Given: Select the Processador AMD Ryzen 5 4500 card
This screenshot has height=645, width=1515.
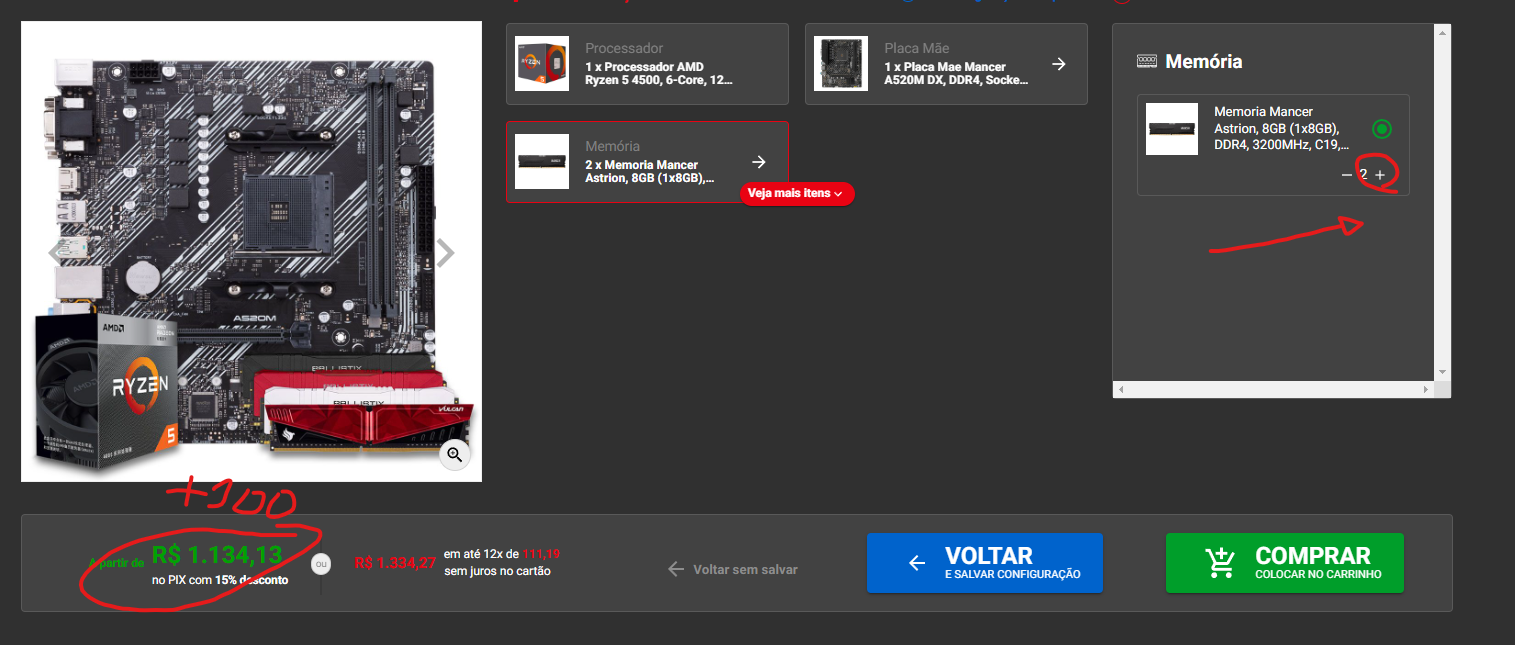Looking at the screenshot, I should pos(647,64).
